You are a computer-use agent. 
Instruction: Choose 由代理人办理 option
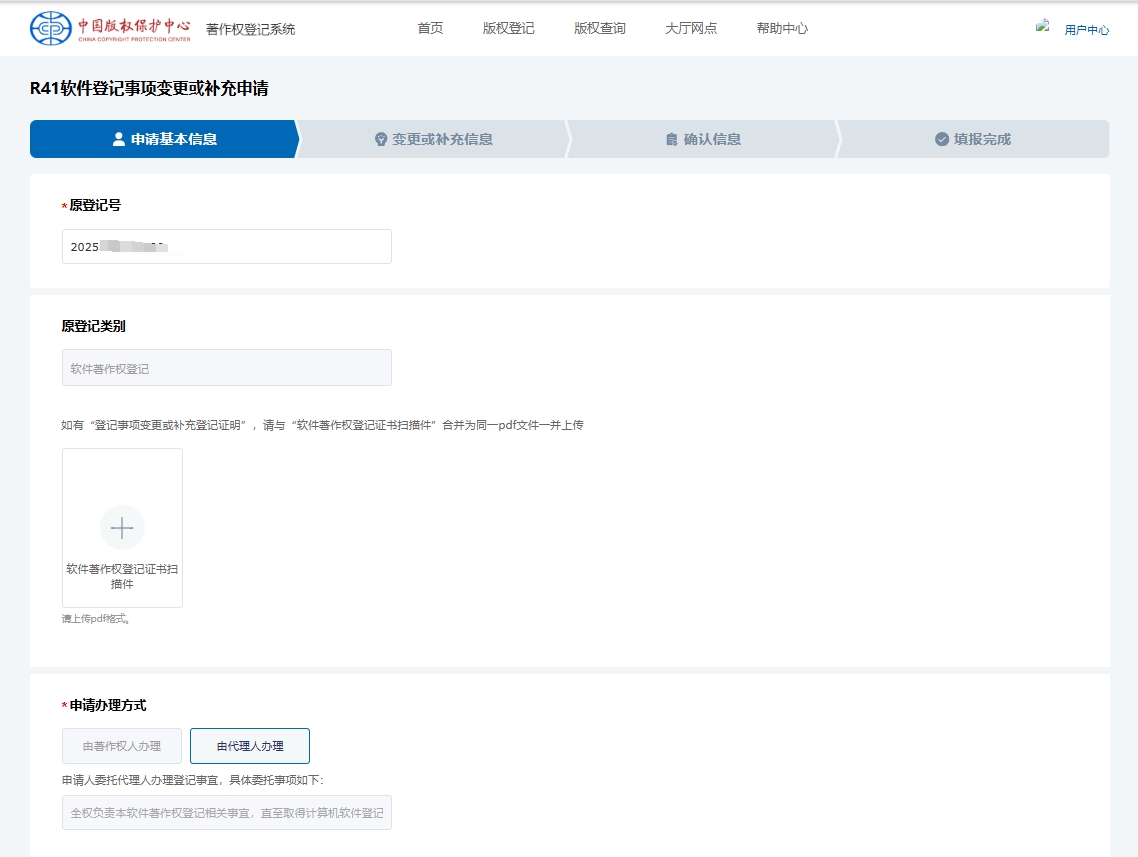click(250, 746)
